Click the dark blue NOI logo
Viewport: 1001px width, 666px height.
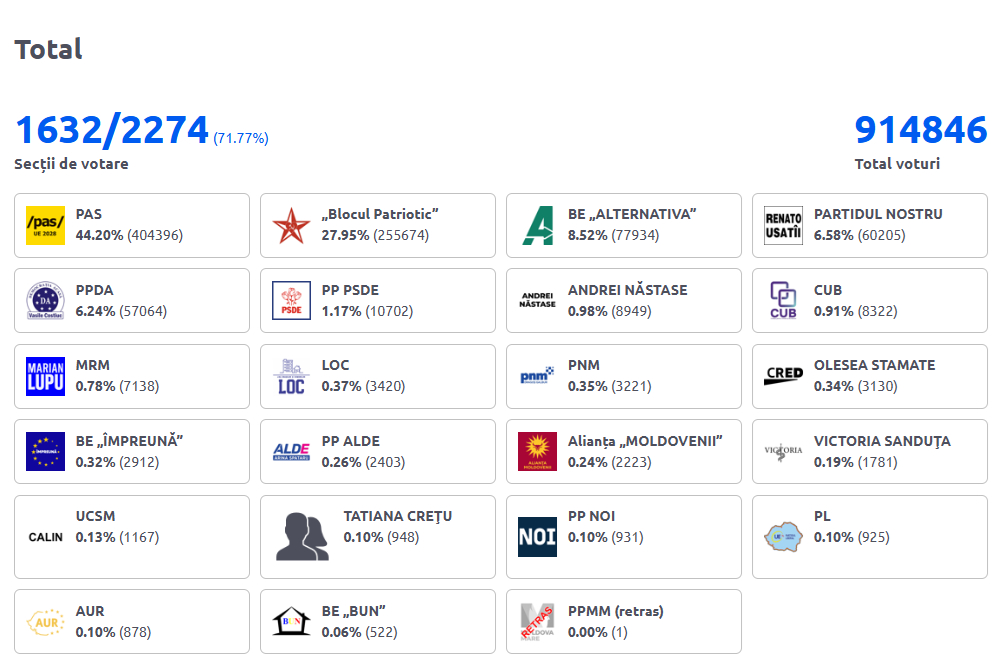click(537, 537)
